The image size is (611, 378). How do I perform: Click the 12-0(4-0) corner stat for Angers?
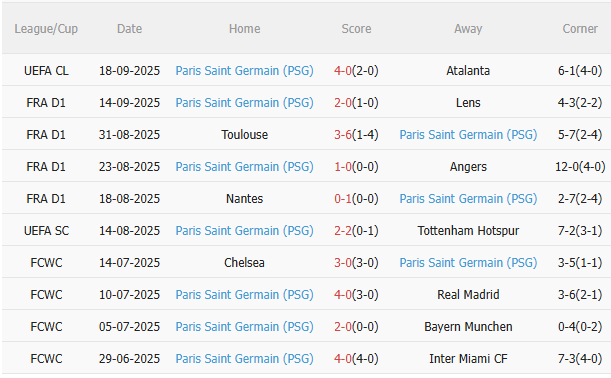click(x=580, y=166)
